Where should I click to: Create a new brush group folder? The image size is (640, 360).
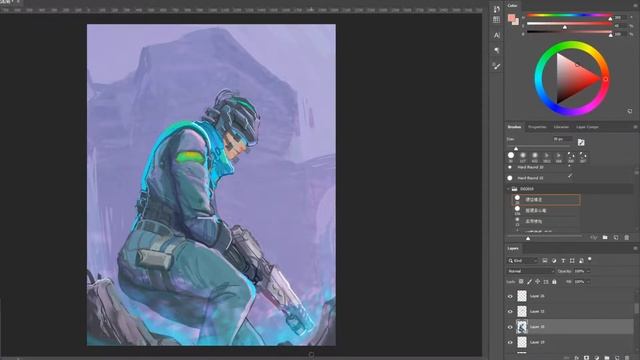click(x=605, y=237)
